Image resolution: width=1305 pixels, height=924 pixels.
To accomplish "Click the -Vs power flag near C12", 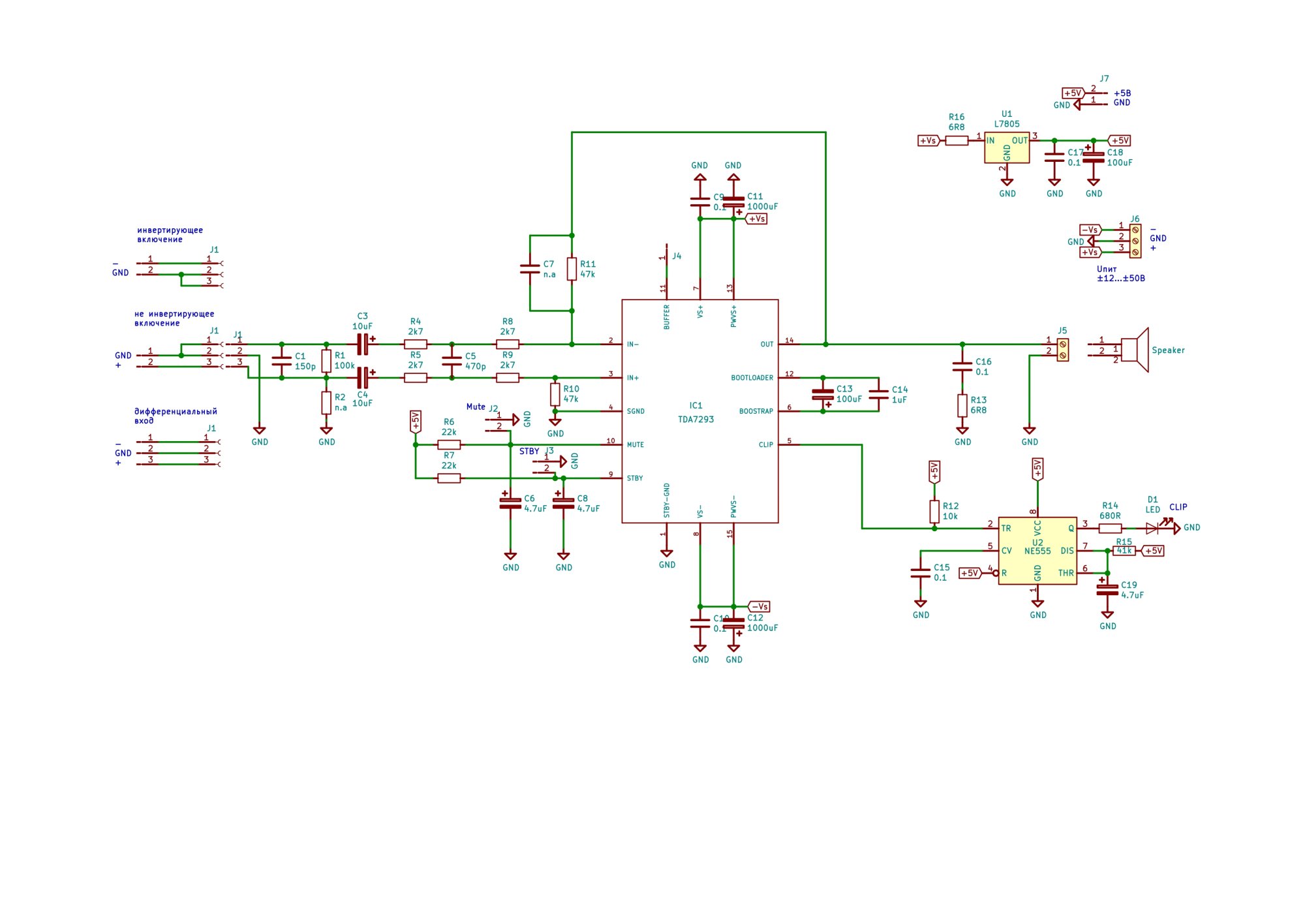I will coord(758,607).
